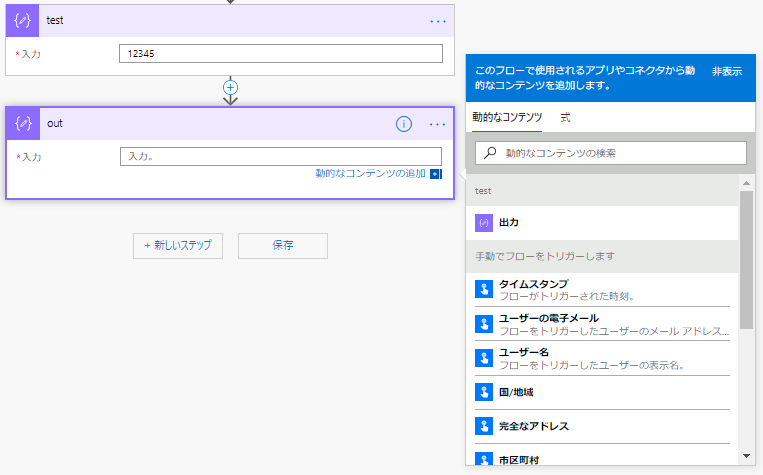Click the dynamic content scrollbar thumb
The width and height of the screenshot is (763, 475).
(x=746, y=260)
